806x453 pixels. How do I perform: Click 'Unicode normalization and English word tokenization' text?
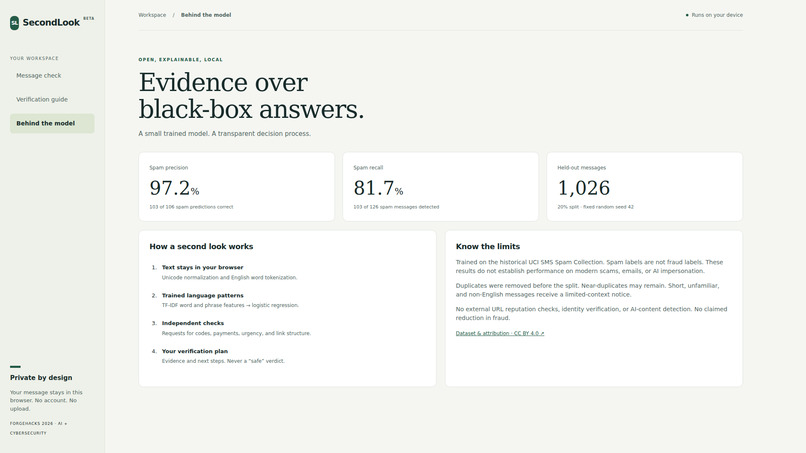click(229, 277)
